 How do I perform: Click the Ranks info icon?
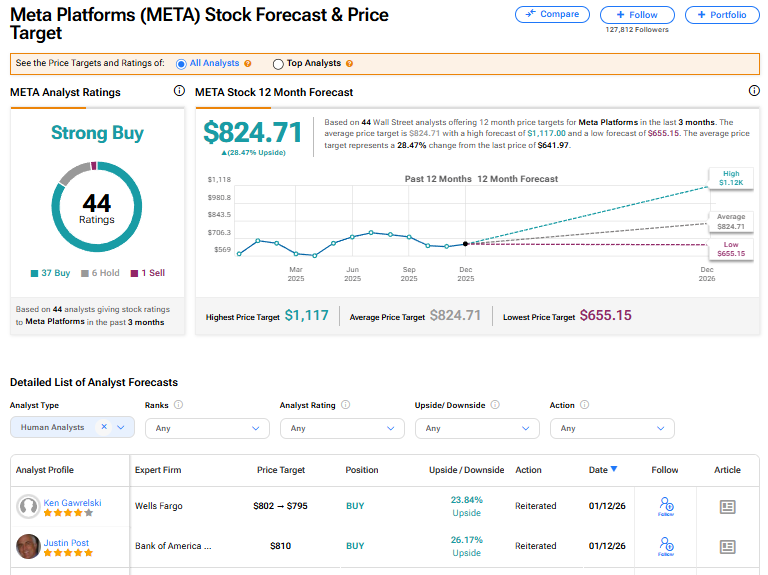[178, 405]
